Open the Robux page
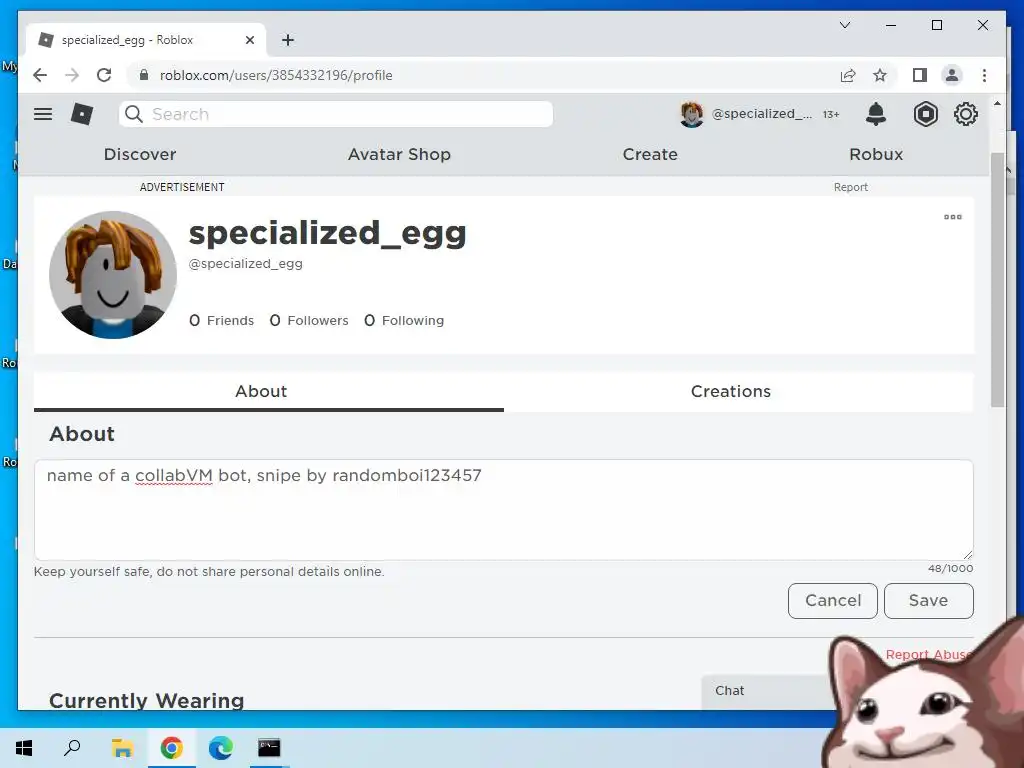This screenshot has width=1024, height=768. (876, 154)
